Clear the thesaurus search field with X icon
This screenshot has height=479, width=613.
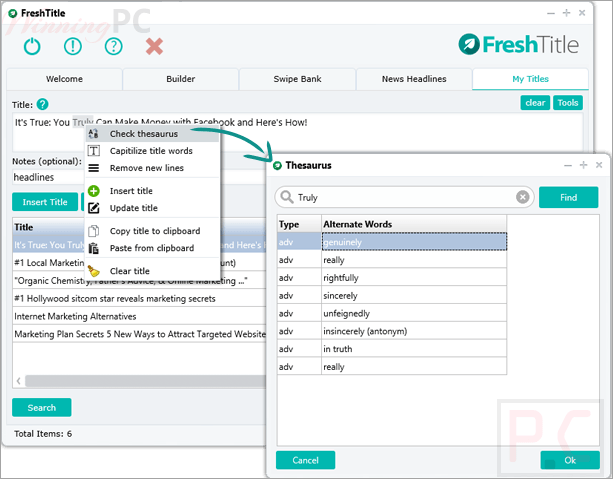click(x=522, y=197)
